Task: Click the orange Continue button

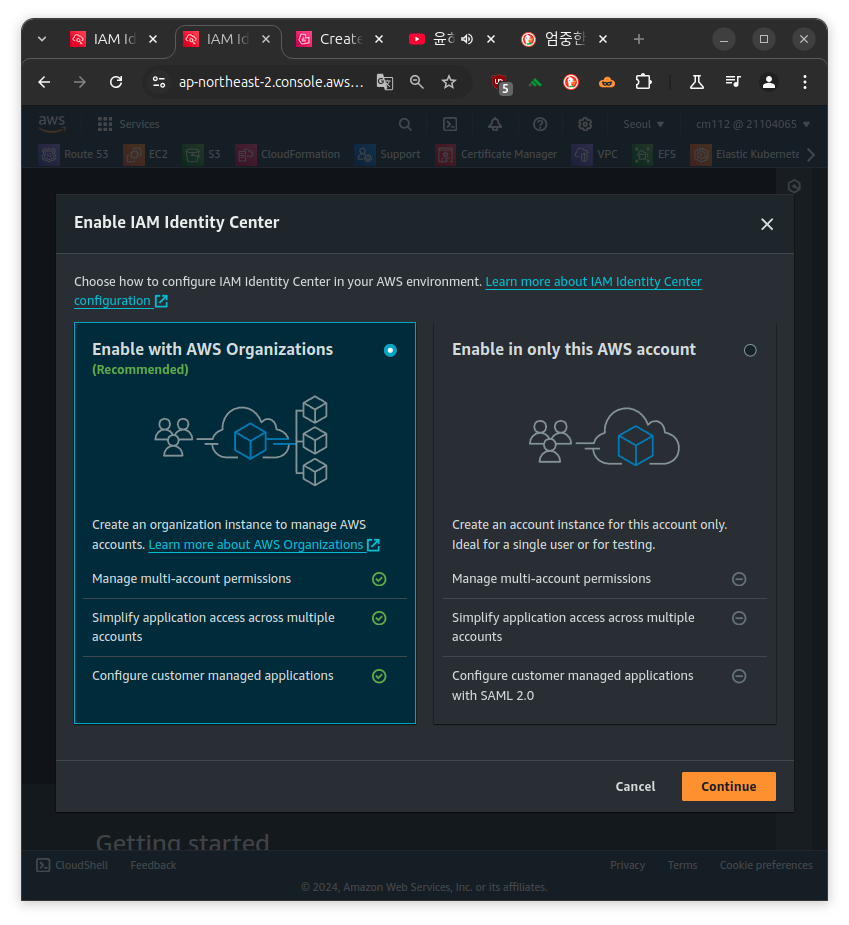Action: click(x=728, y=786)
